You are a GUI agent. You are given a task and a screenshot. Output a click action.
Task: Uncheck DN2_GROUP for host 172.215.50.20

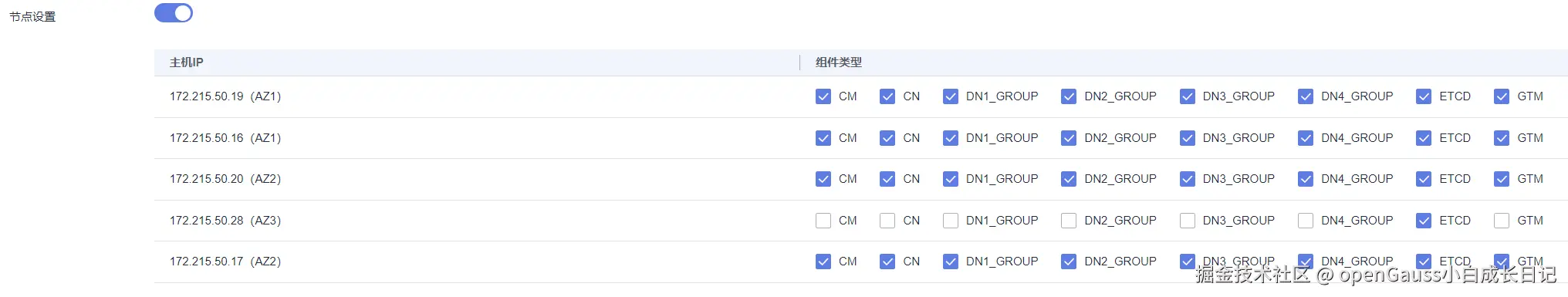pos(1069,179)
